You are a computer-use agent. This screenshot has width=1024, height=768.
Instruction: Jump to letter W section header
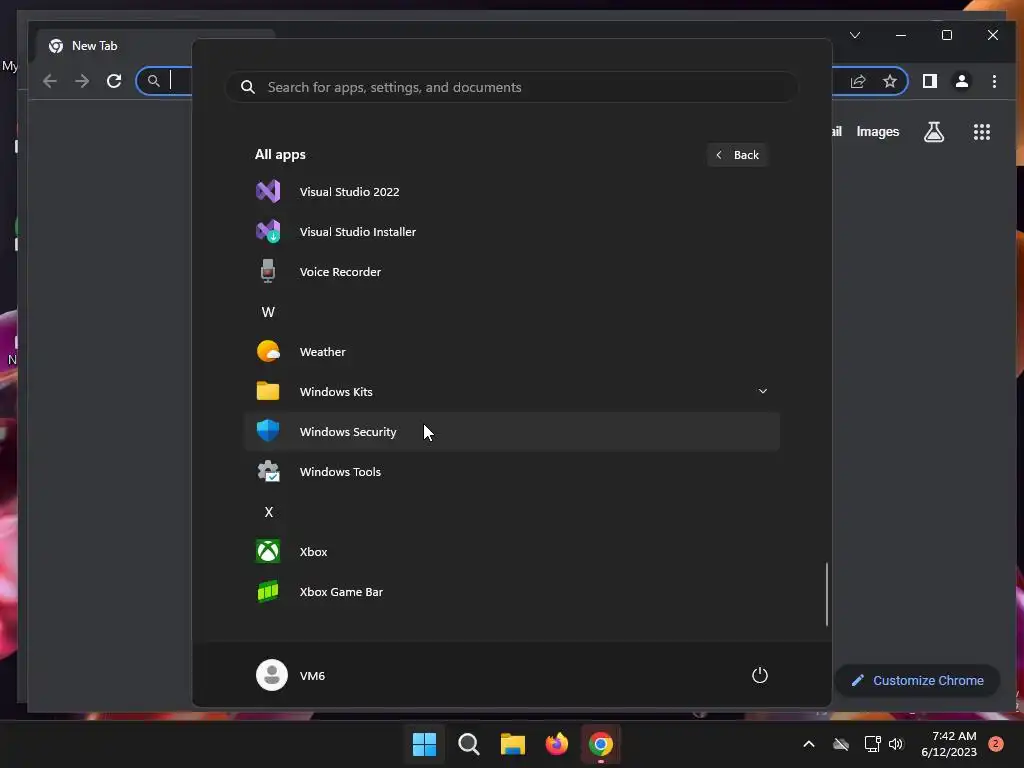pyautogui.click(x=268, y=312)
